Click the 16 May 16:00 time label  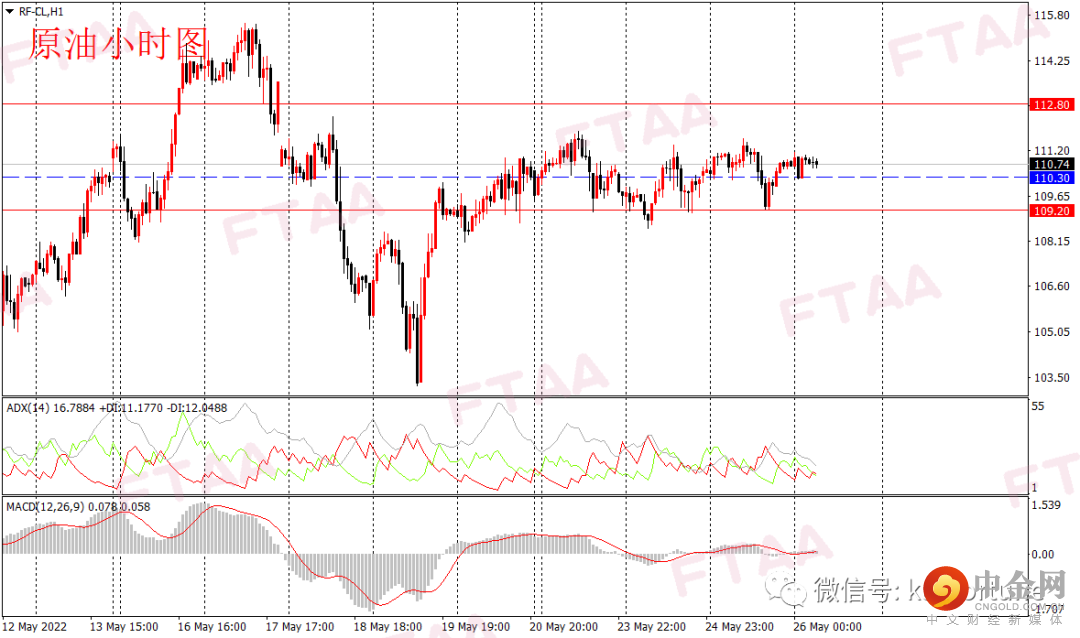point(211,626)
